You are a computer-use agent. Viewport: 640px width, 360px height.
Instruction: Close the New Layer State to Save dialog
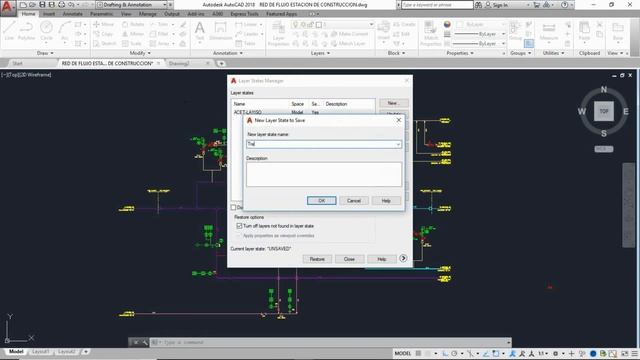pyautogui.click(x=399, y=120)
